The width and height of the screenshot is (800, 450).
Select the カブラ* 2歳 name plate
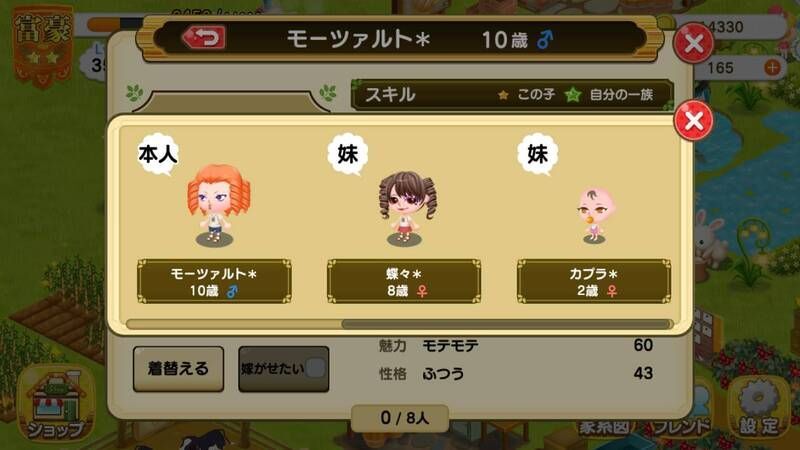click(593, 281)
